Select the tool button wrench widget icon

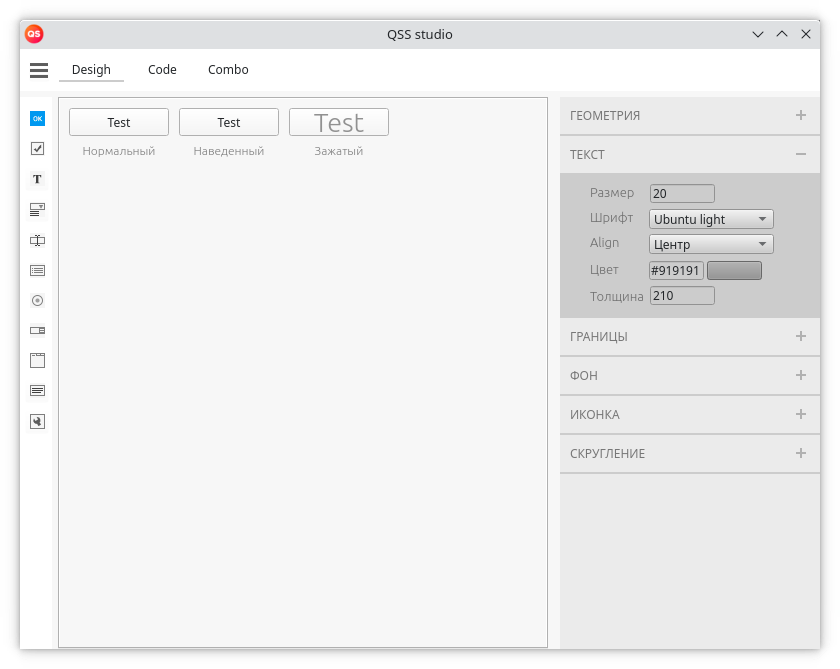coord(36,421)
